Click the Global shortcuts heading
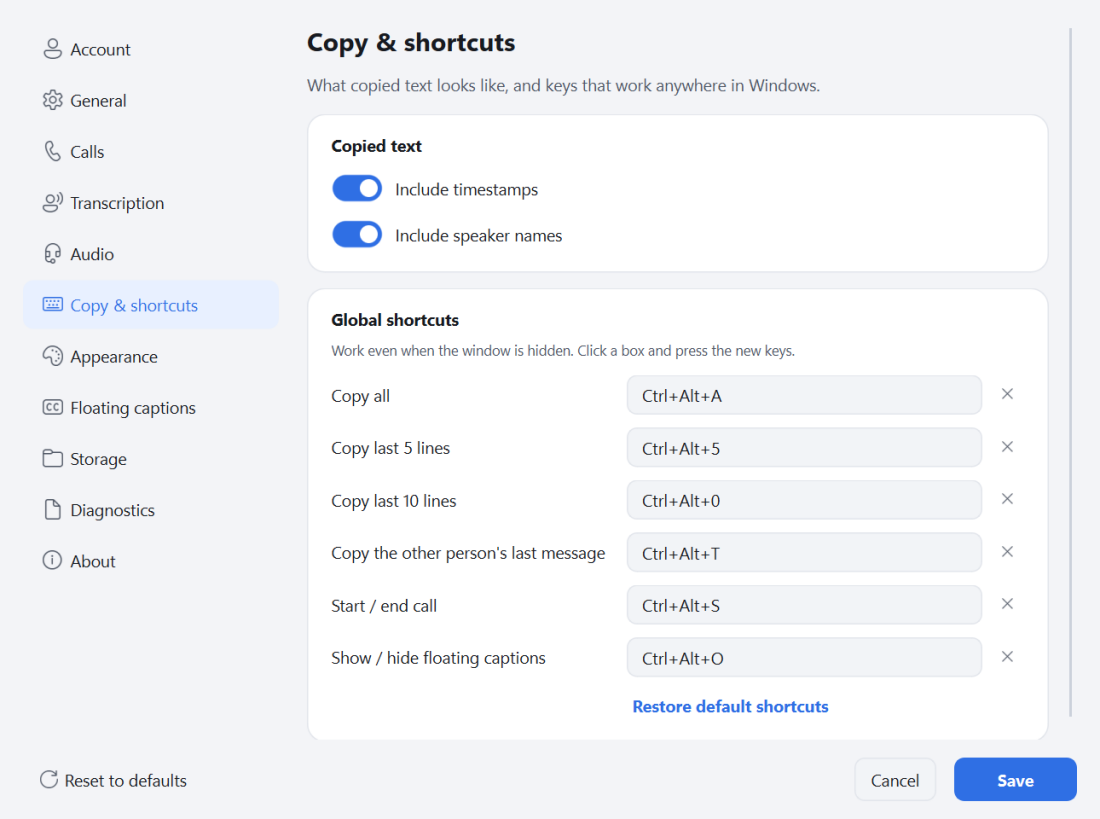Viewport: 1100px width, 819px height. (x=395, y=320)
